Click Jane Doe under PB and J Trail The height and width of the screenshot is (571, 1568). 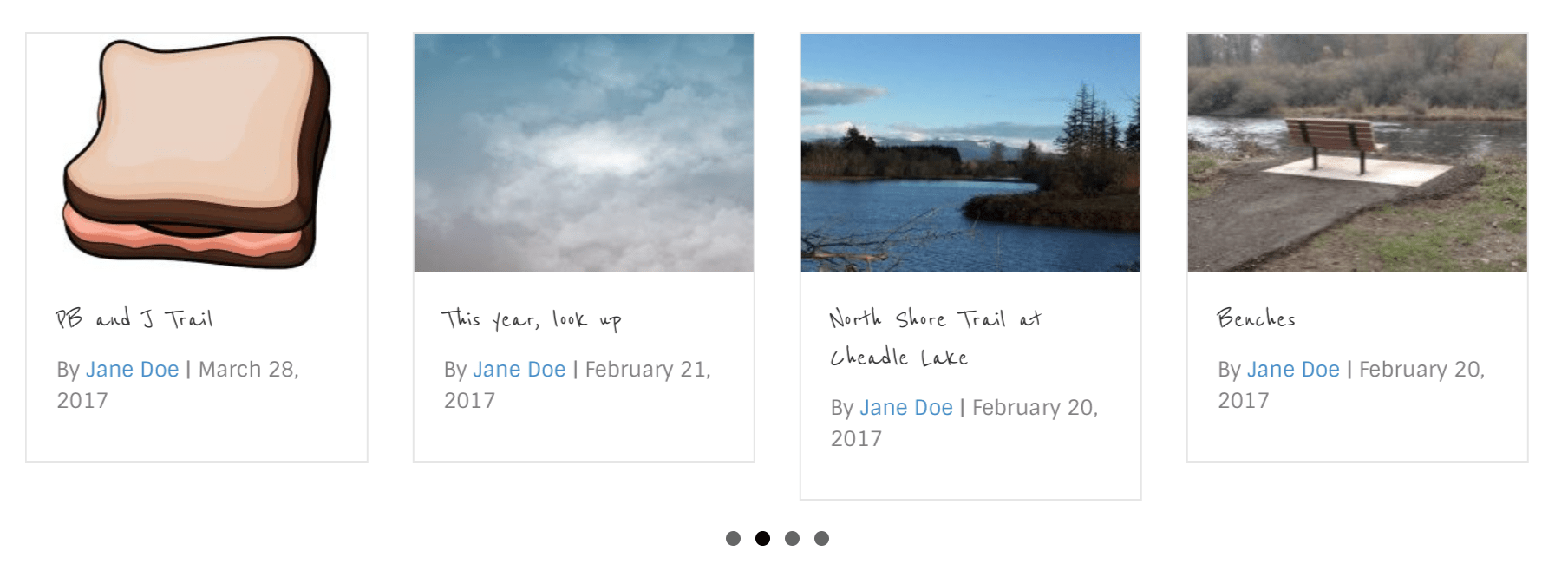(132, 369)
